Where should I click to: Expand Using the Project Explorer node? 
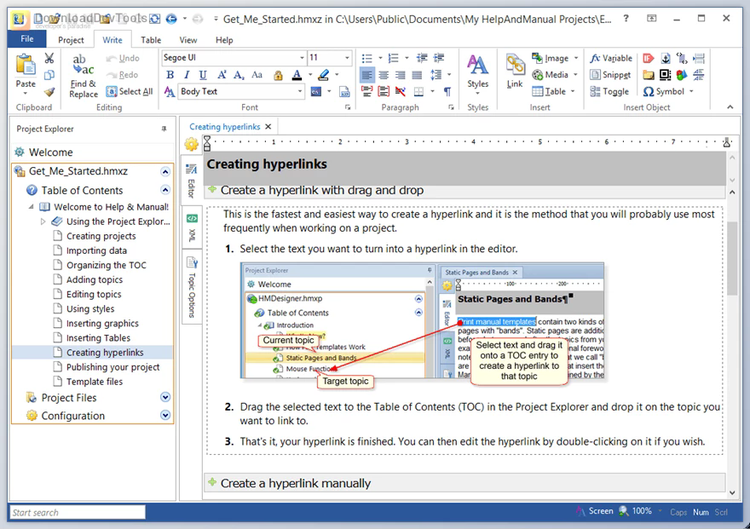[x=43, y=221]
